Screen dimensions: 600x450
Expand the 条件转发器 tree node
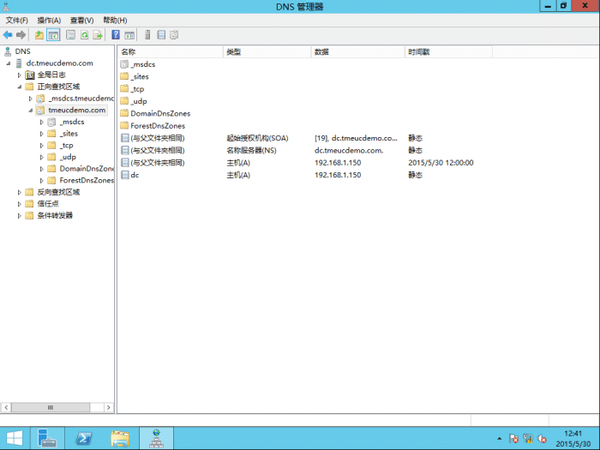click(x=20, y=215)
